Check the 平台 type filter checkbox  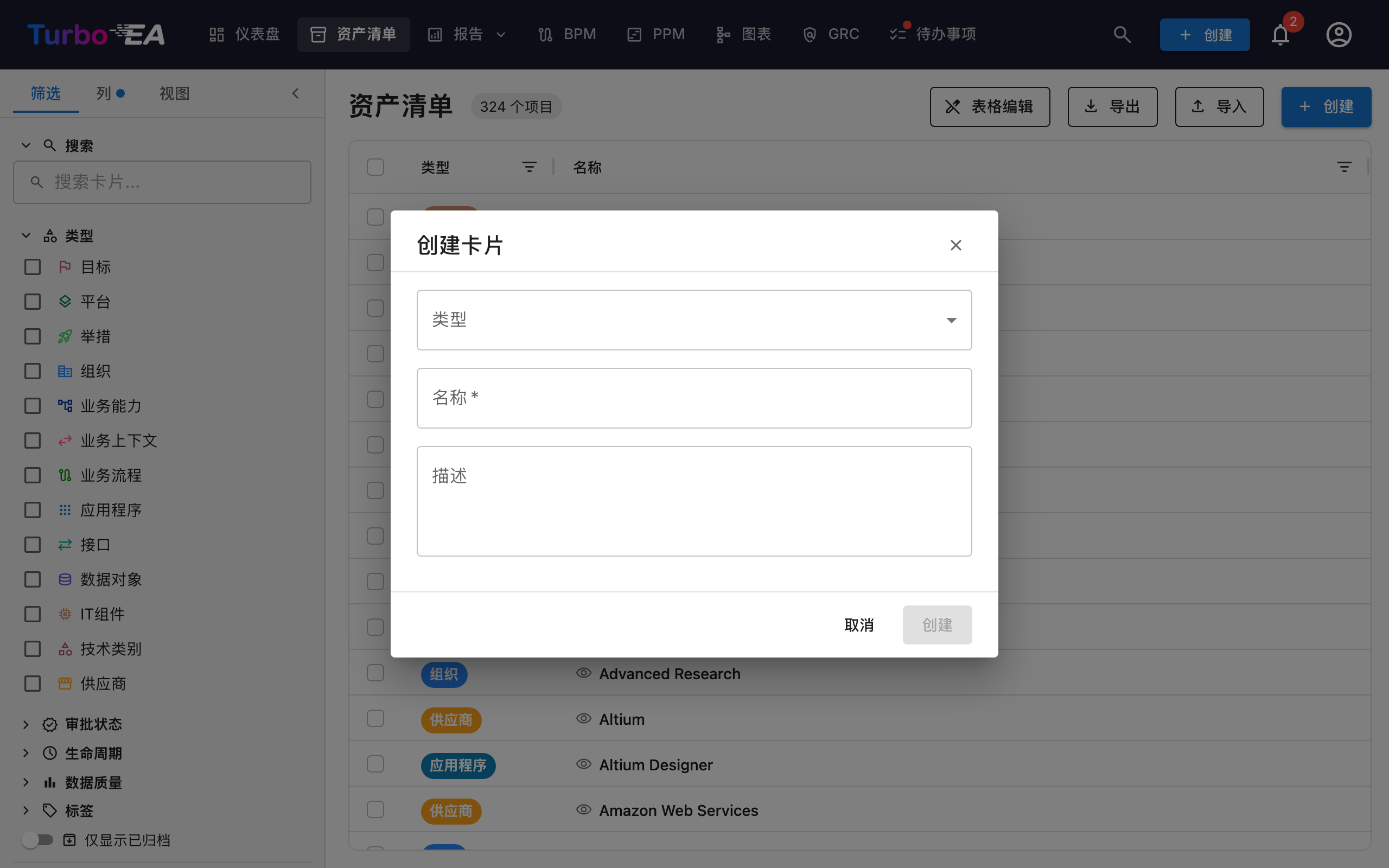click(x=33, y=302)
